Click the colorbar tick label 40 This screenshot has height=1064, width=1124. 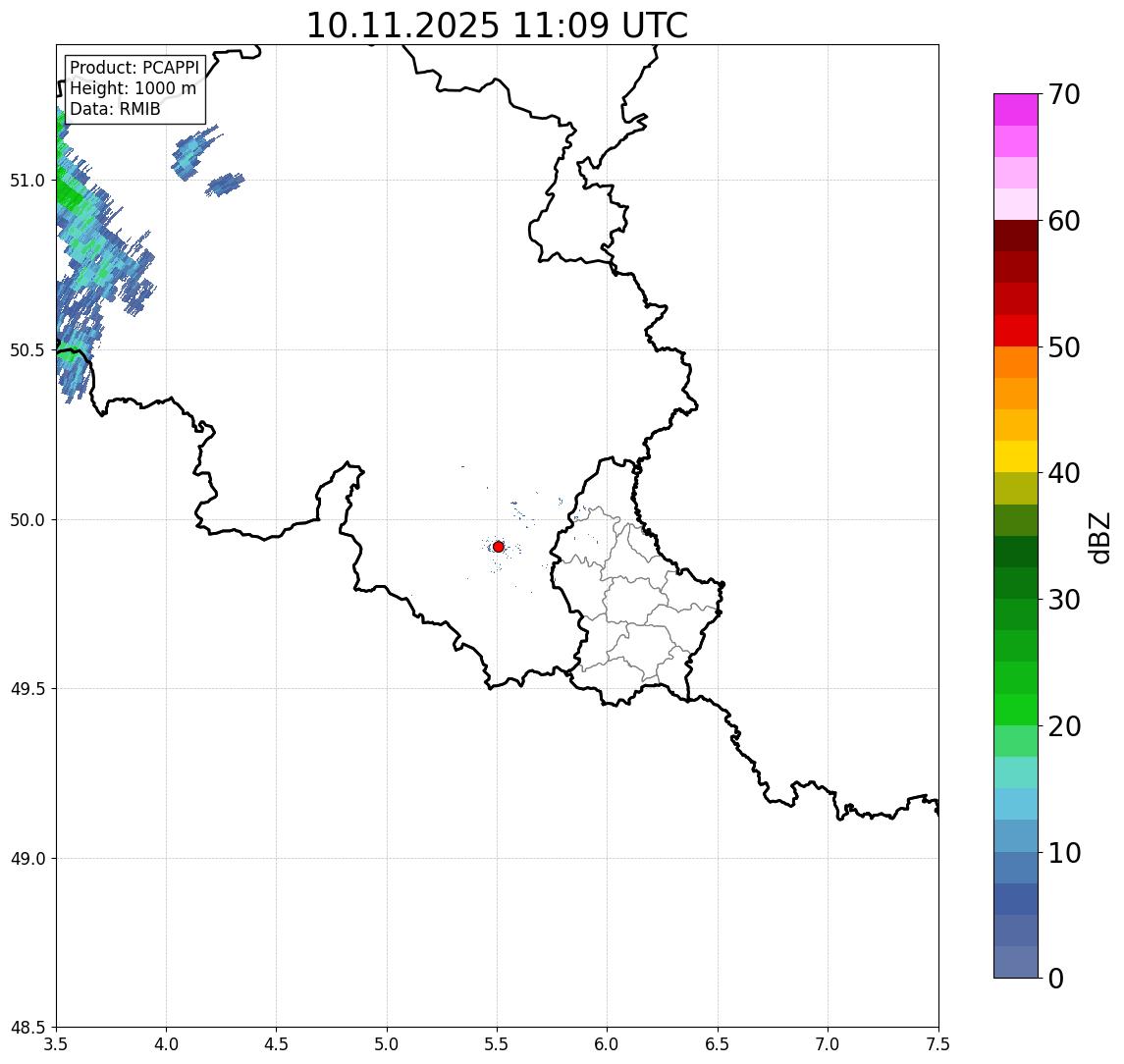click(x=1064, y=473)
